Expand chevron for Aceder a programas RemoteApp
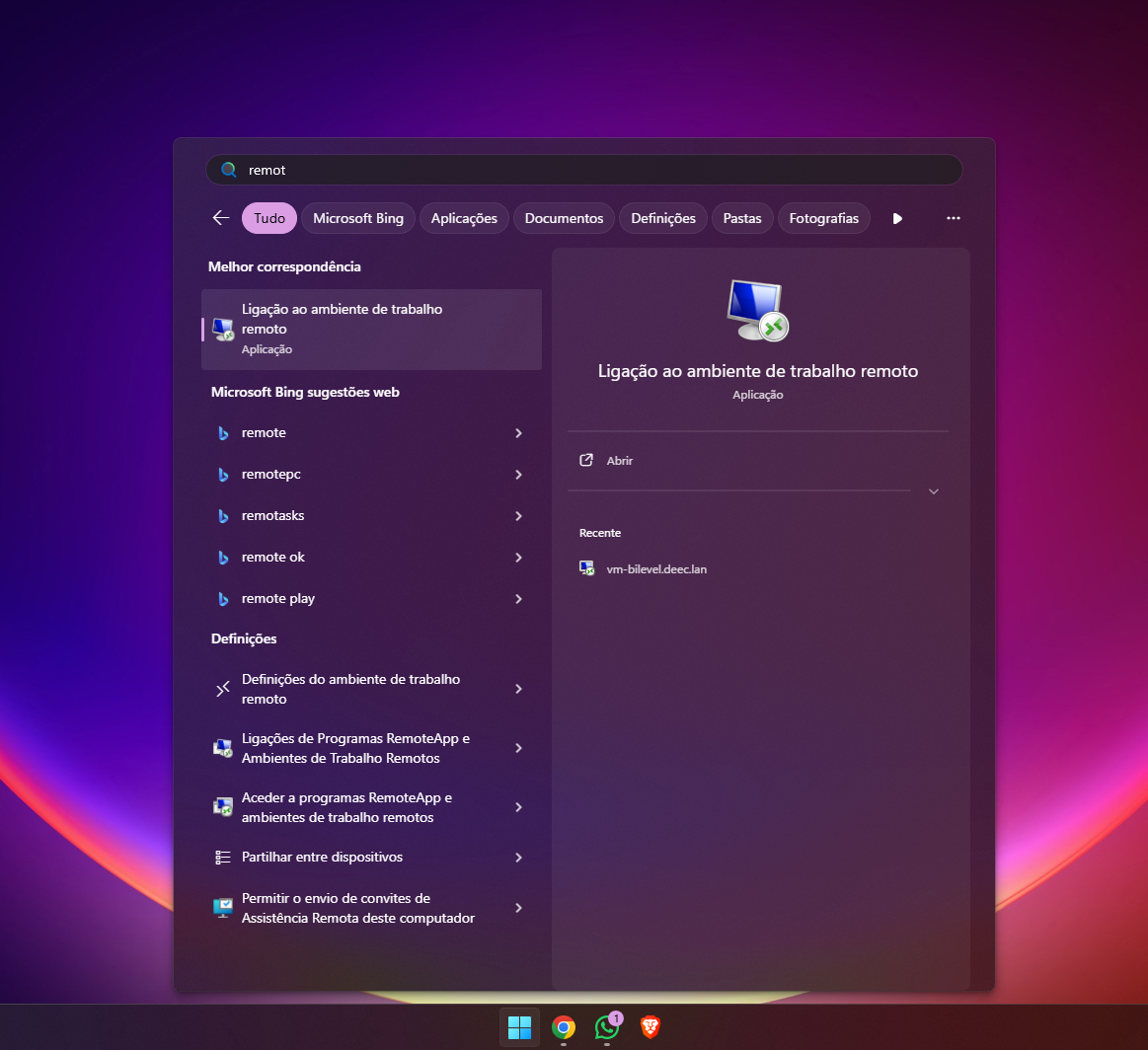 tap(518, 808)
